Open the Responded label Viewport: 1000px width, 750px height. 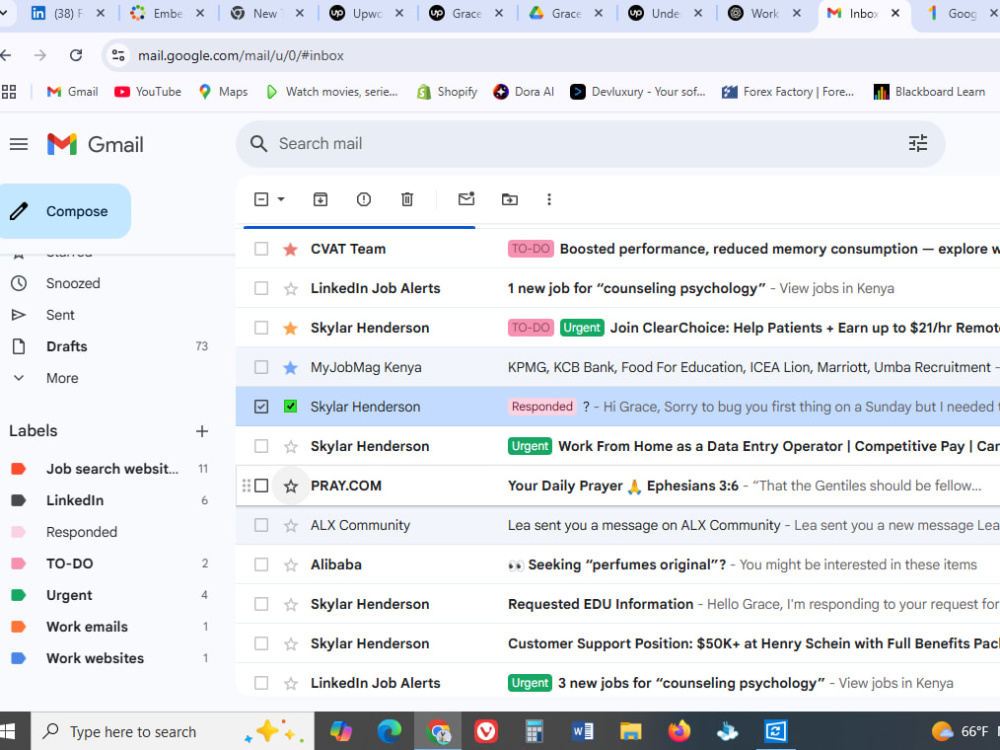81,532
